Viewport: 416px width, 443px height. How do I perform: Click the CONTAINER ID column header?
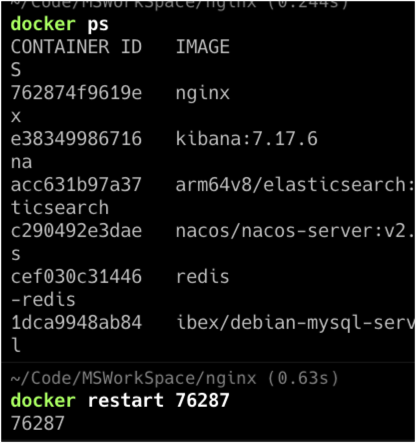(76, 47)
